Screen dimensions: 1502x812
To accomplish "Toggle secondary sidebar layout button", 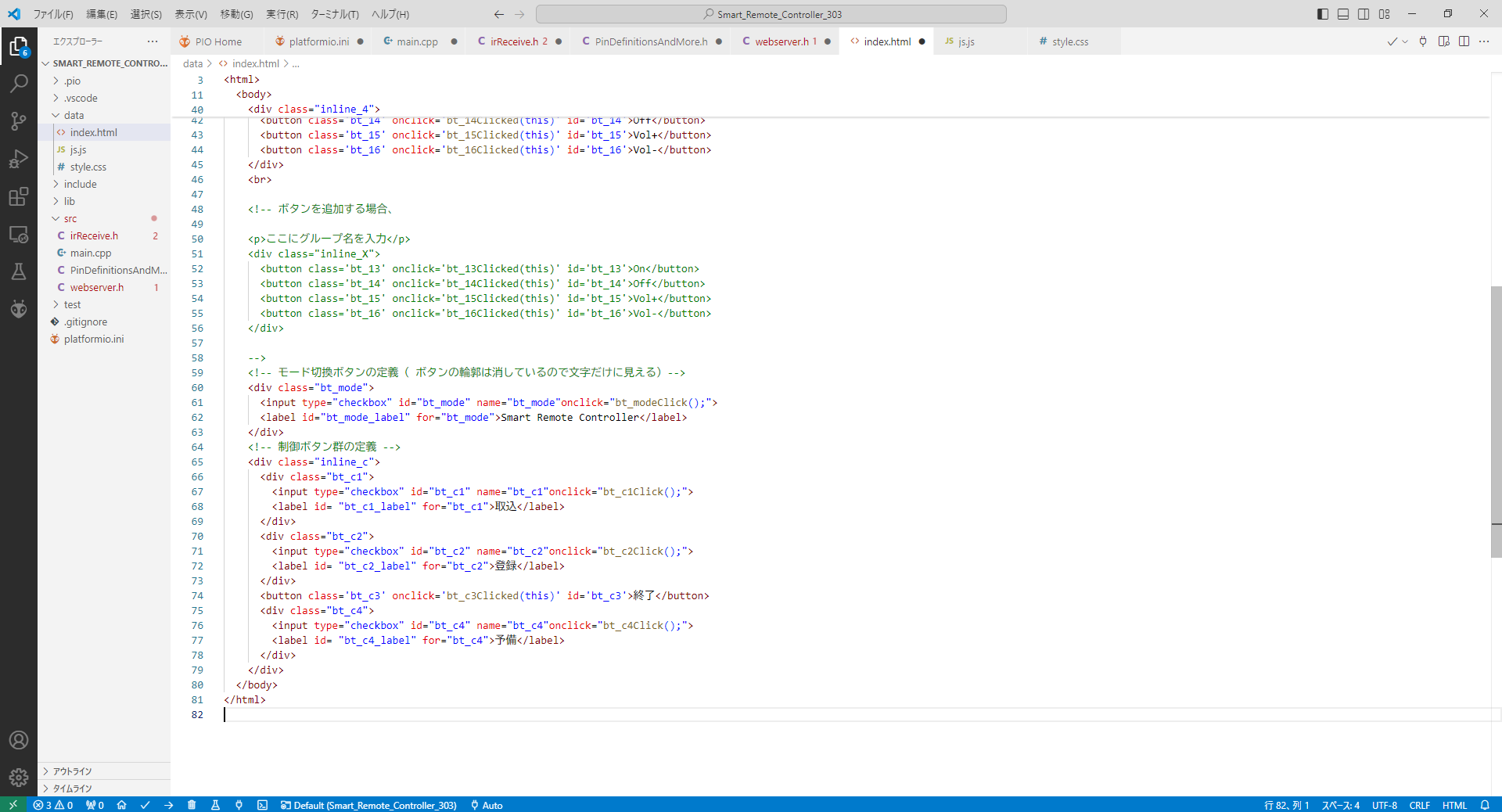I will click(x=1364, y=14).
